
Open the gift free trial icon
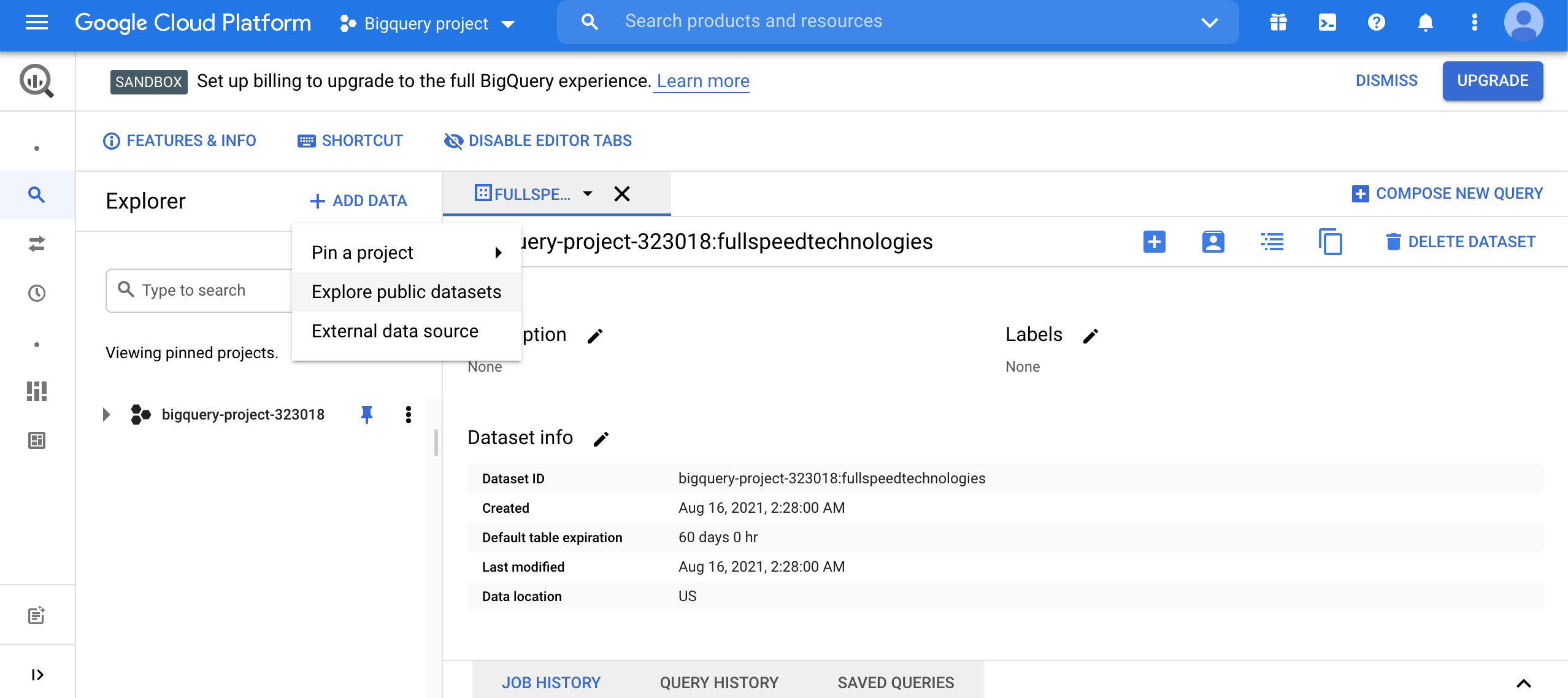pyautogui.click(x=1278, y=23)
